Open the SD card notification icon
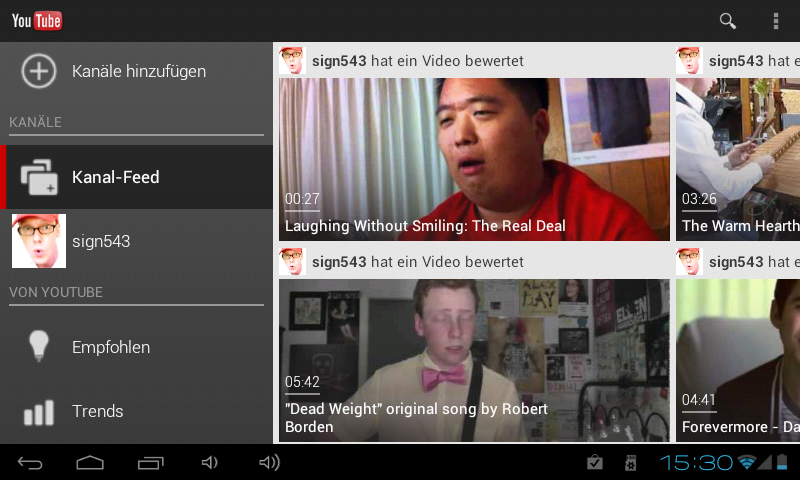The image size is (800, 480). [631, 463]
